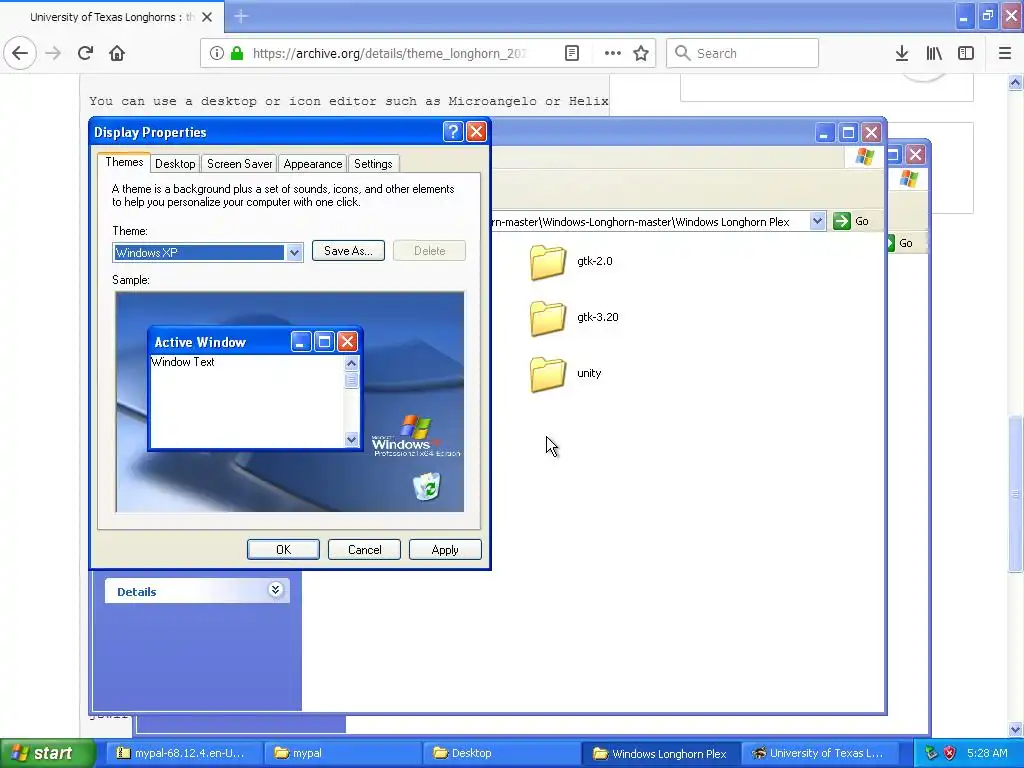The height and width of the screenshot is (768, 1024).
Task: Show browser sidebars
Action: 966,54
